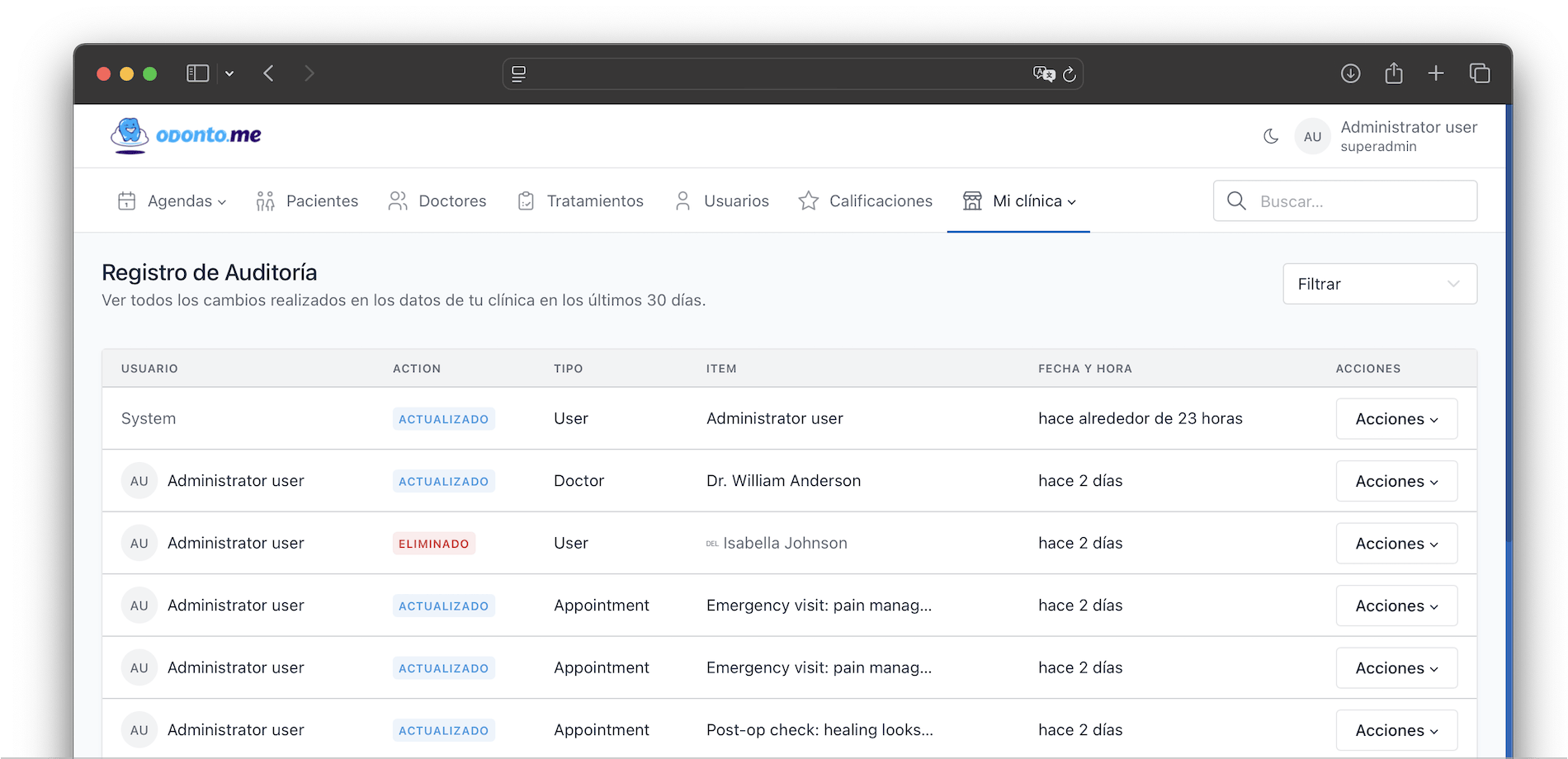The image size is (1568, 759).
Task: Open Tratamientos section
Action: pyautogui.click(x=580, y=201)
